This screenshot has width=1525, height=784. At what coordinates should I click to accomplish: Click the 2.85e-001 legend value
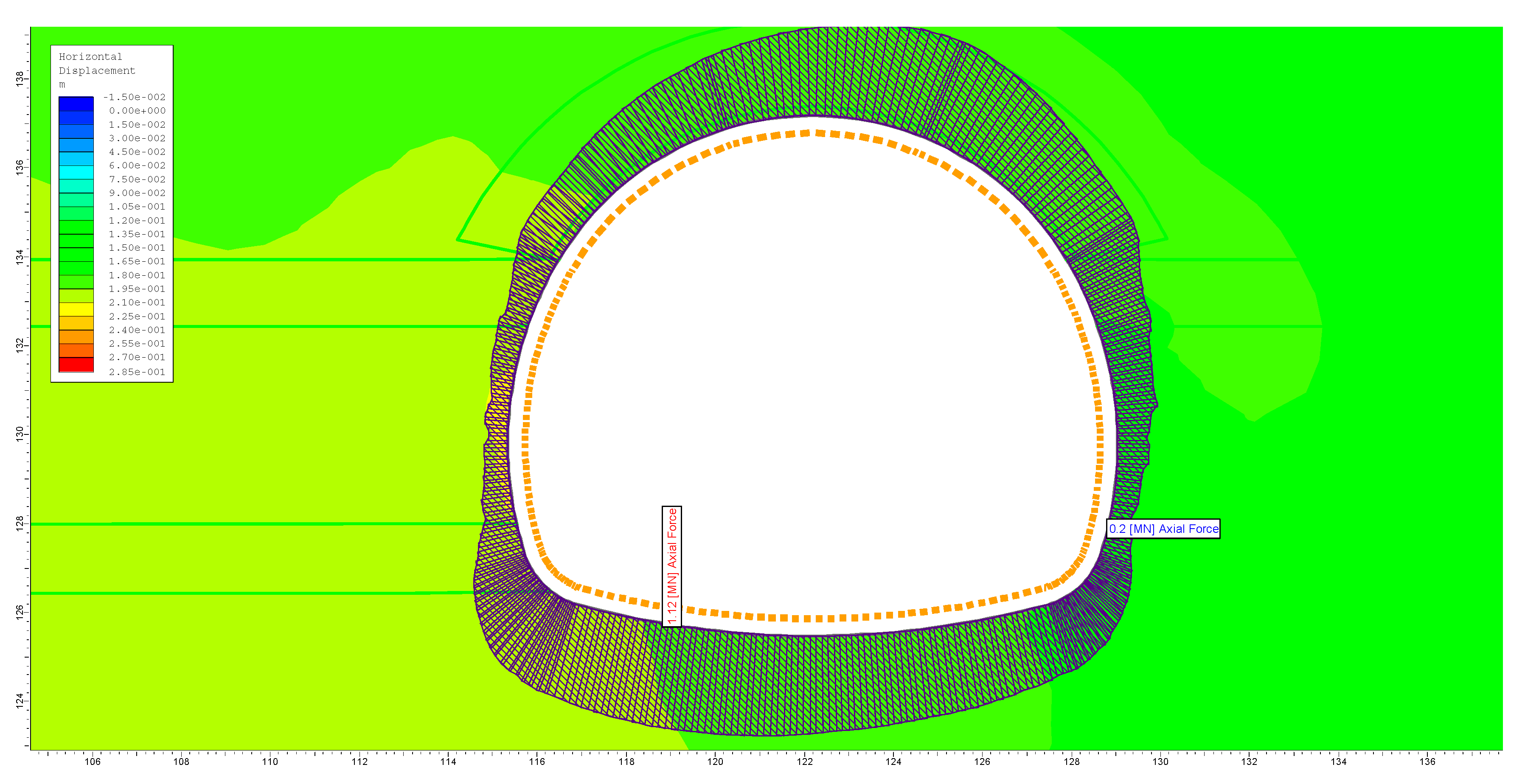coord(137,372)
